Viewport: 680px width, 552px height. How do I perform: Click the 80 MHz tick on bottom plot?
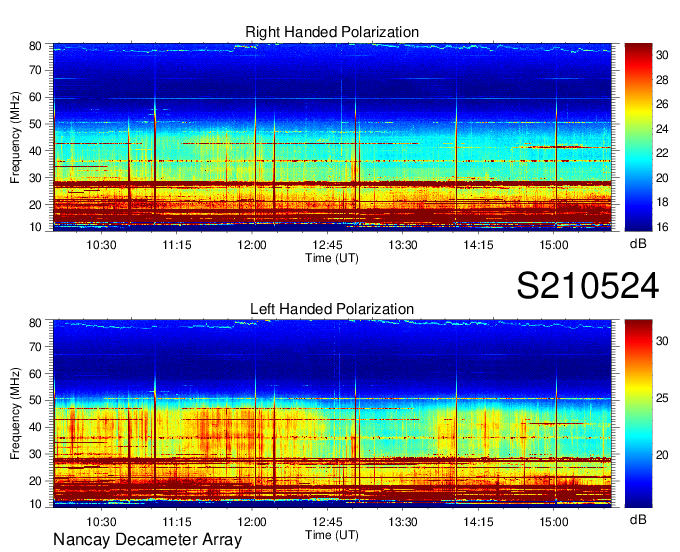(35, 323)
